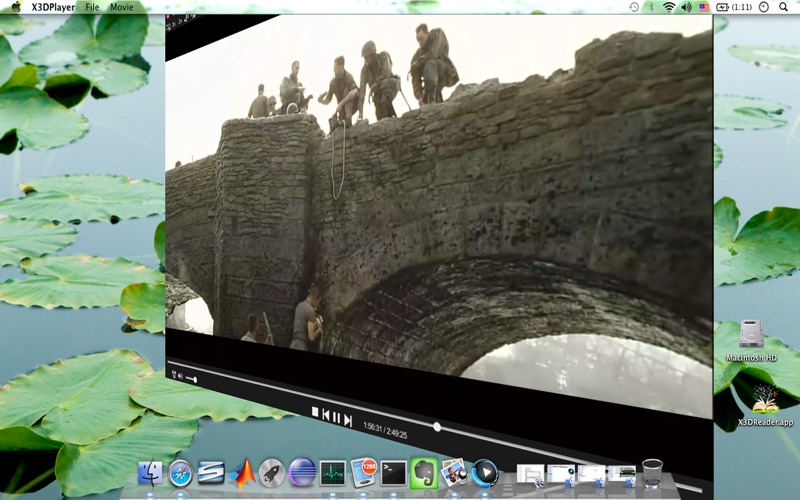Open the File menu
This screenshot has width=800, height=500.
pyautogui.click(x=92, y=7)
